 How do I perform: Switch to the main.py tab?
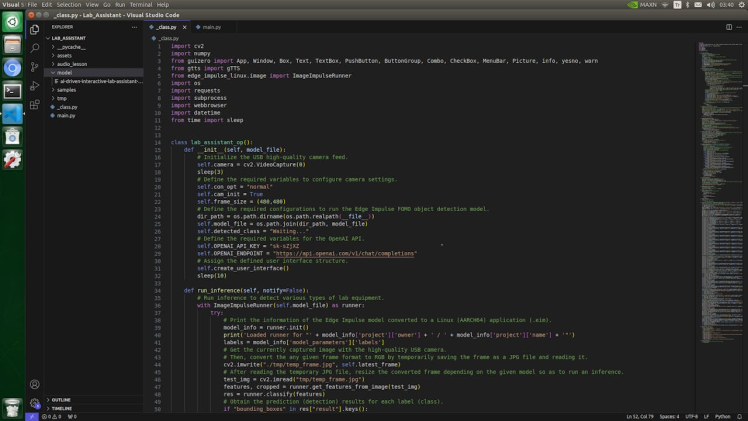[211, 27]
